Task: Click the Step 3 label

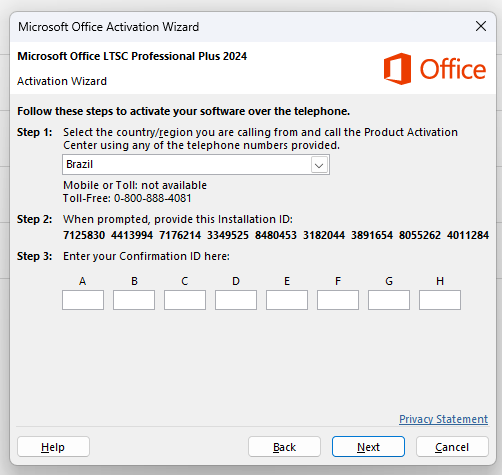Action: 35,256
